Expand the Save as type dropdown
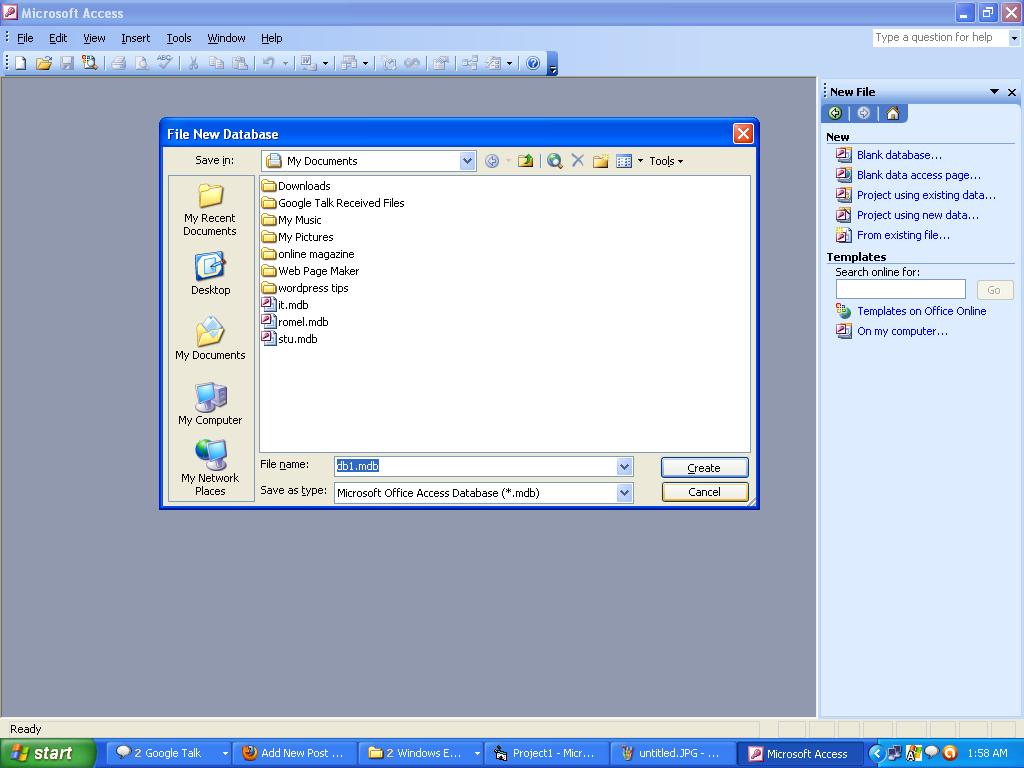This screenshot has height=768, width=1024. (x=624, y=492)
